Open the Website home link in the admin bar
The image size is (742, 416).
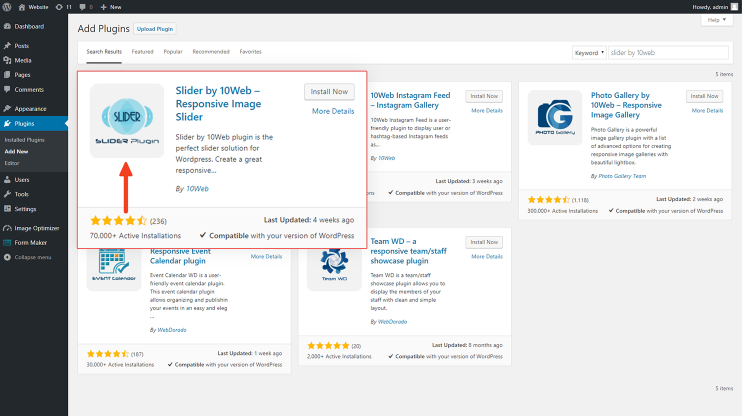[33, 7]
